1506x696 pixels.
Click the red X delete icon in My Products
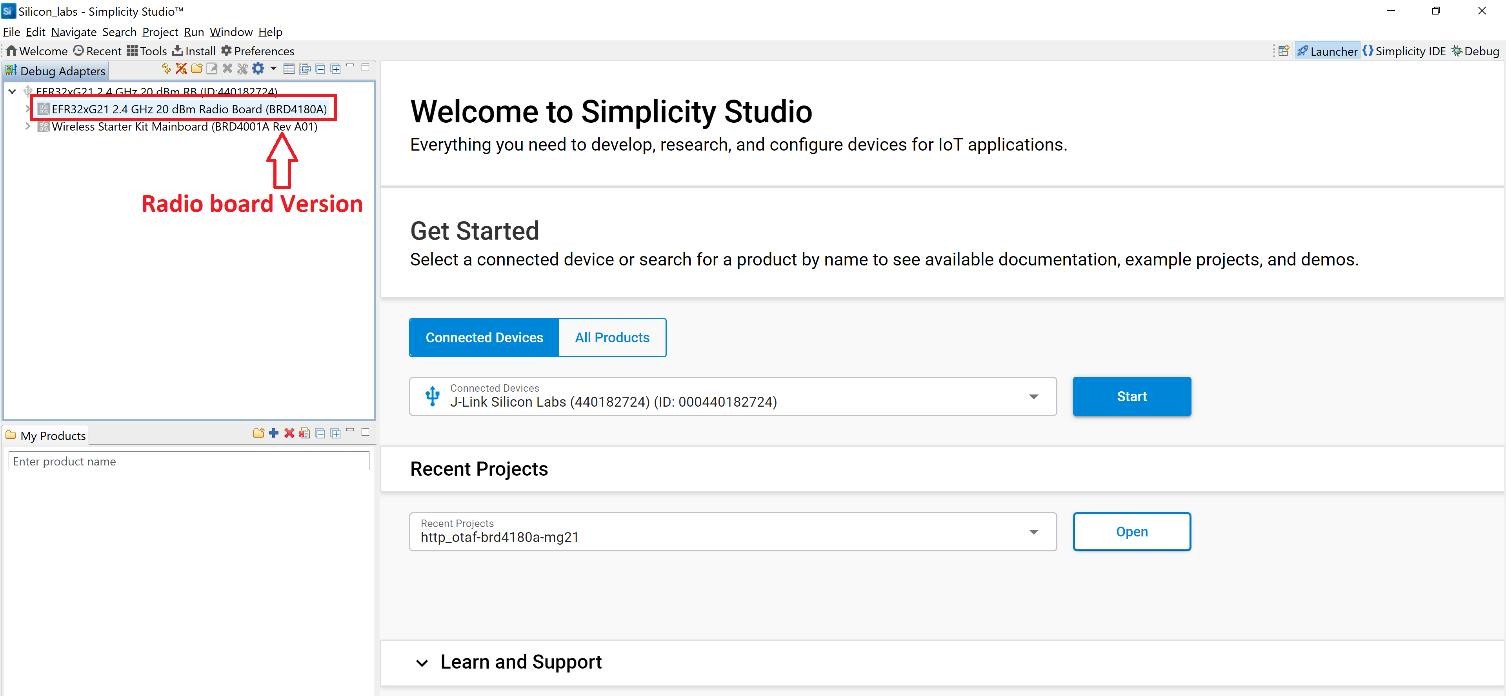tap(289, 433)
